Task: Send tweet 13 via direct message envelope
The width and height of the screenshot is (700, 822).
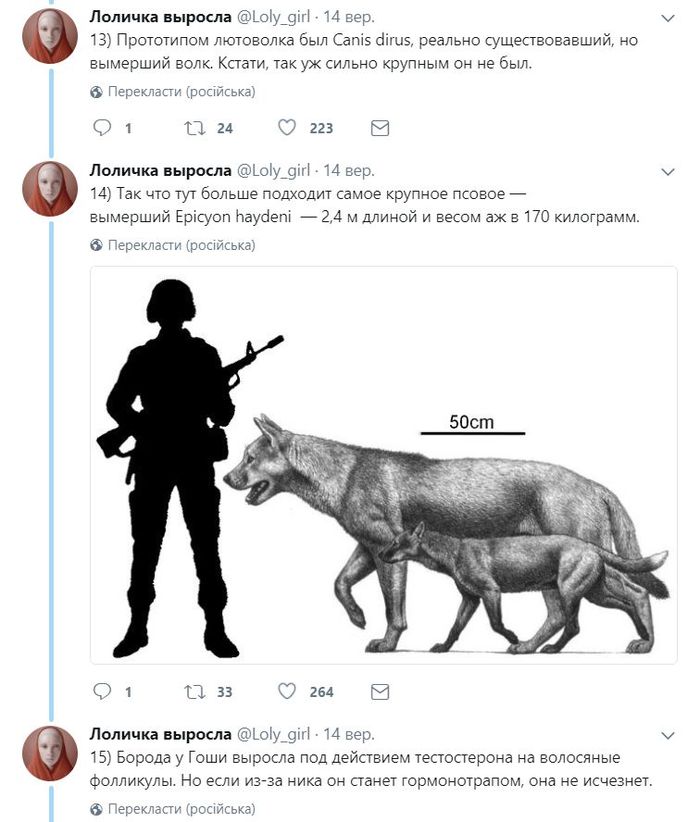Action: coord(380,128)
